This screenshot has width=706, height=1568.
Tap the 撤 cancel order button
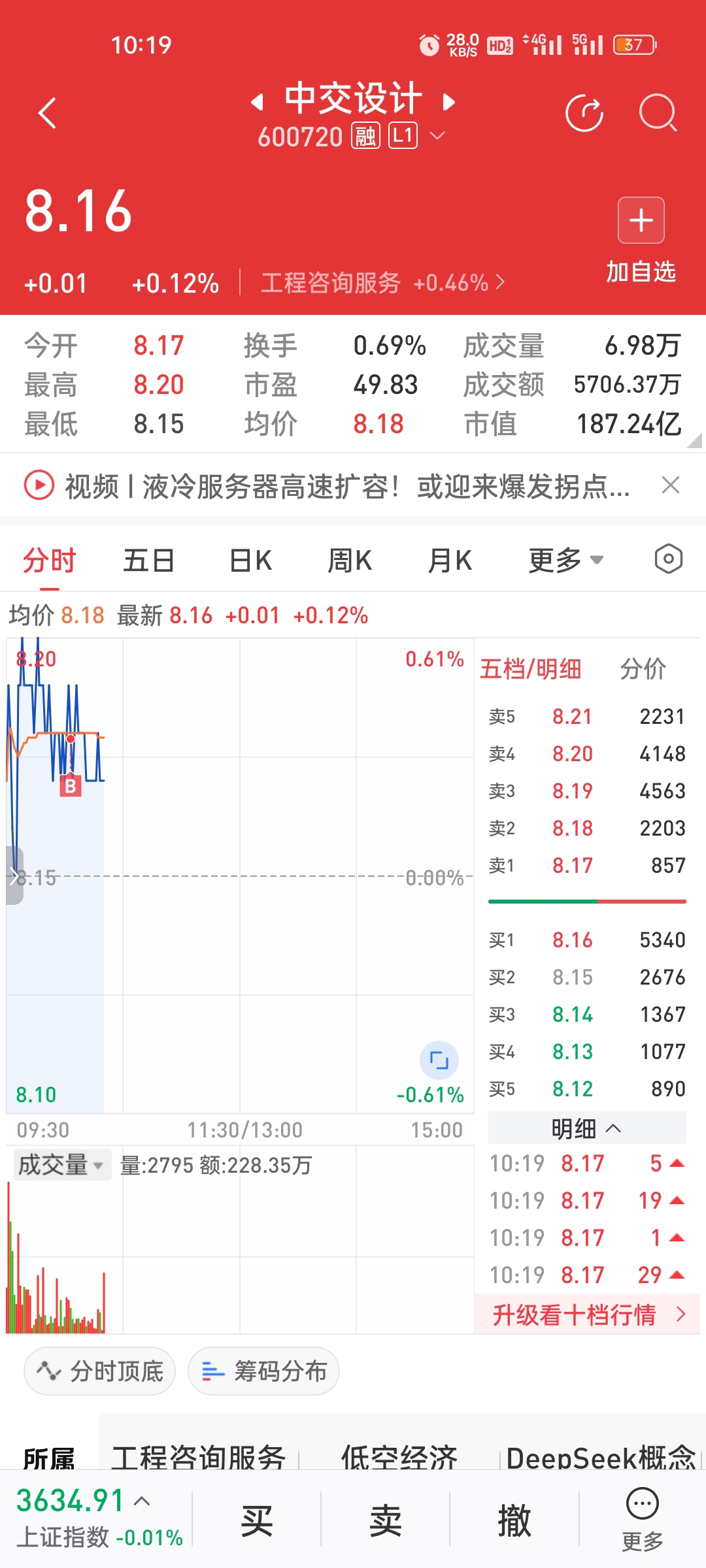pyautogui.click(x=514, y=1520)
